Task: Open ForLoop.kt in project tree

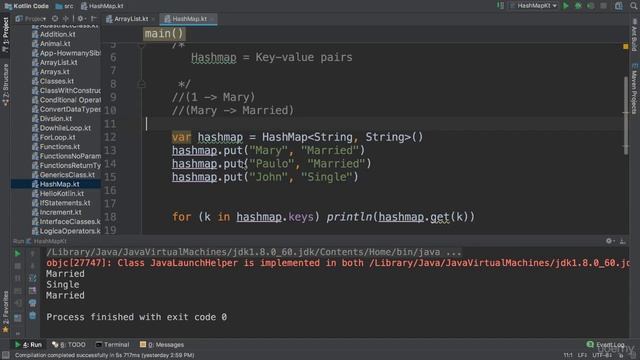Action: point(57,138)
